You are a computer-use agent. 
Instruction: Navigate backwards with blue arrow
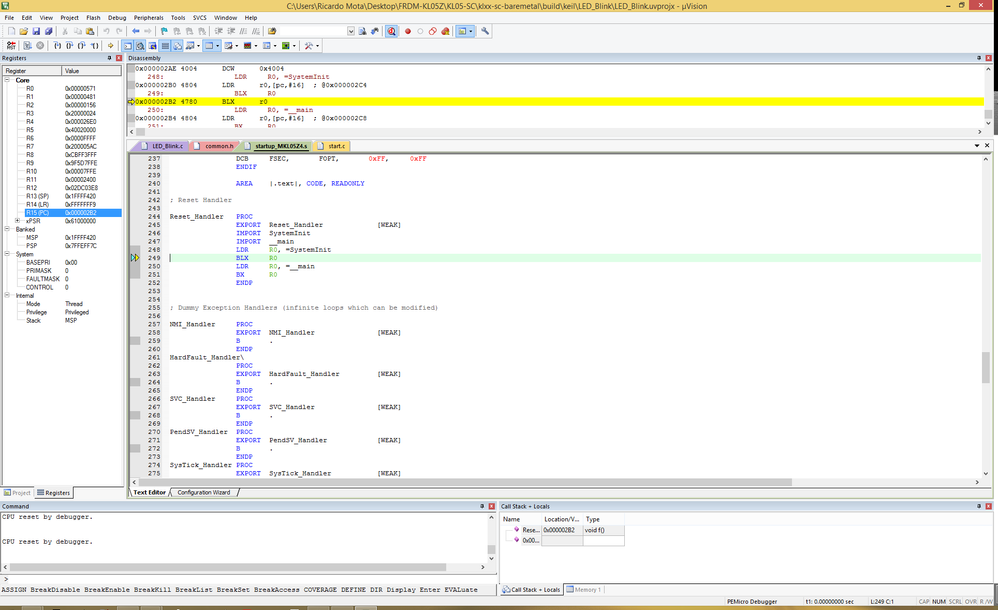136,31
